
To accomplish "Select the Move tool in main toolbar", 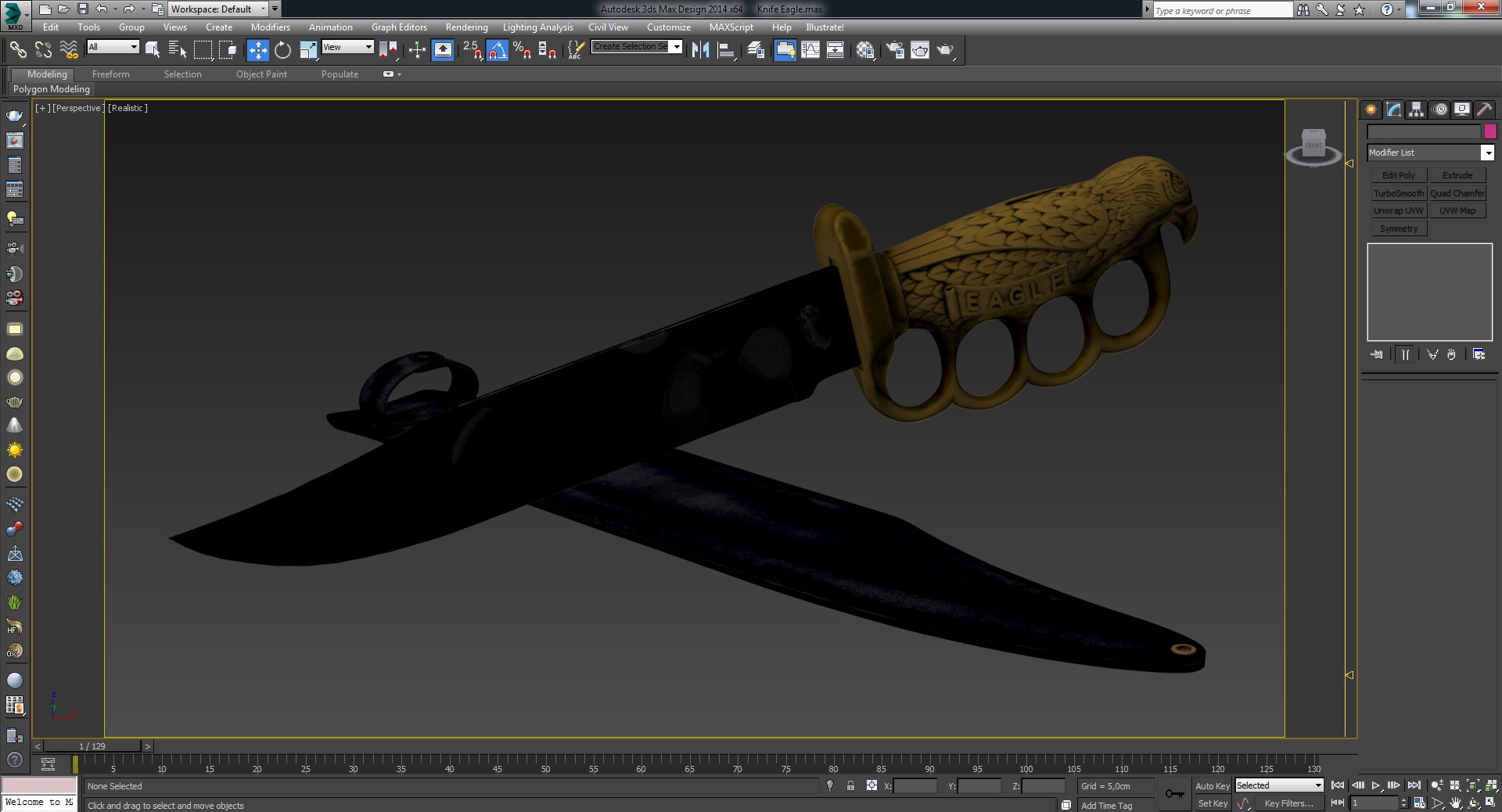I will tap(257, 50).
